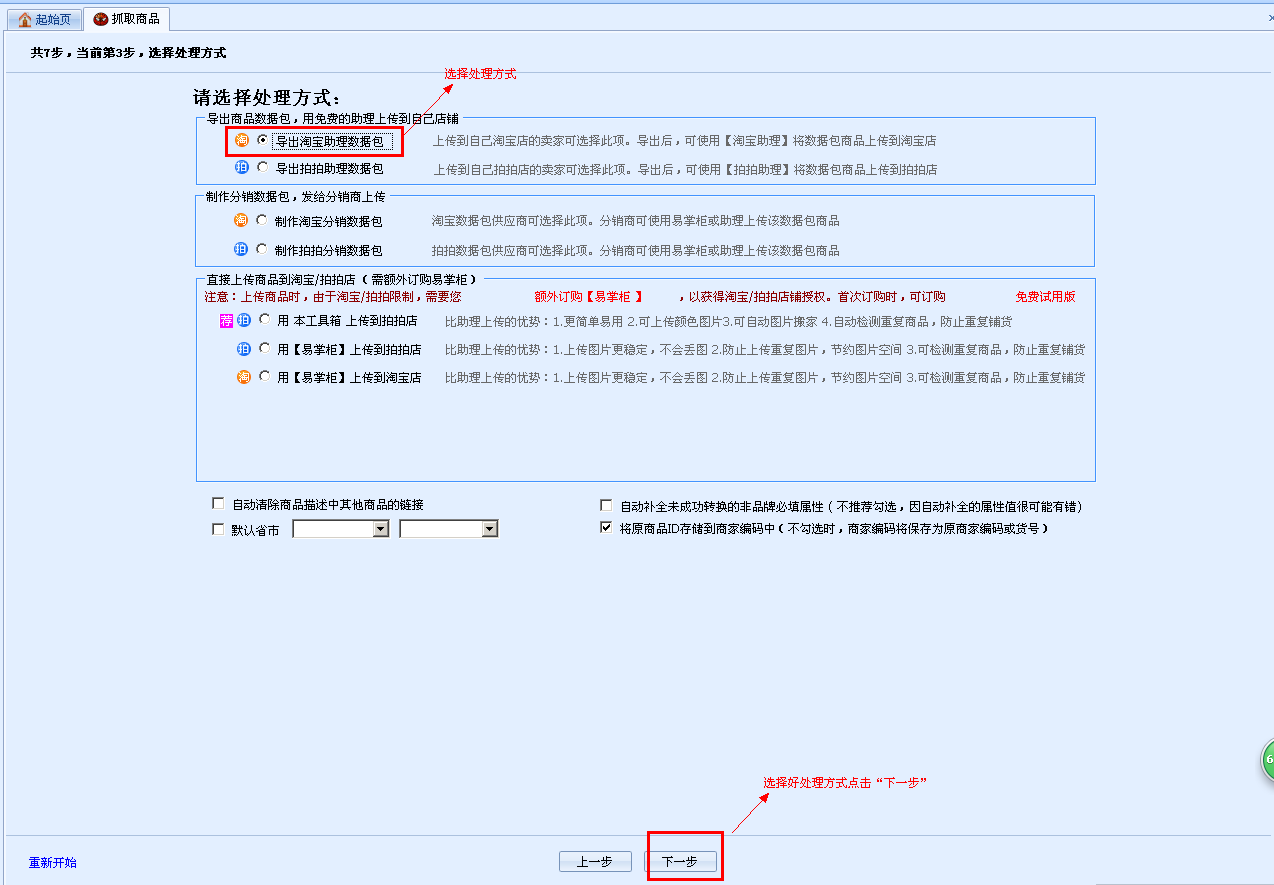The image size is (1274, 885).
Task: Choose the 制作淘宝分销数据包 radio button
Action: (x=262, y=220)
